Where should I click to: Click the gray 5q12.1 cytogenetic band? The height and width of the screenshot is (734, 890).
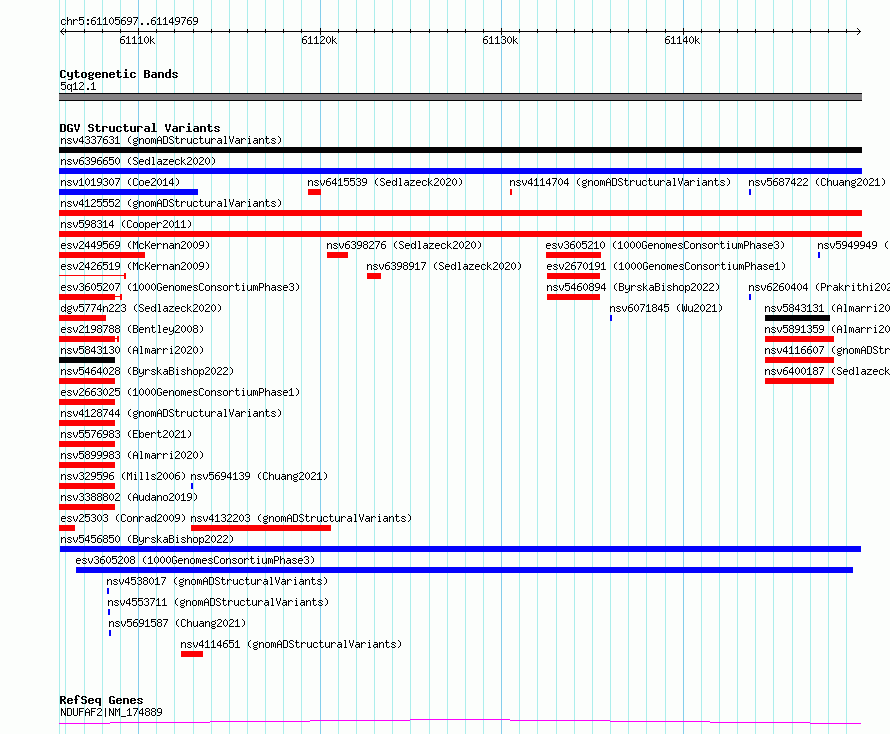coord(460,97)
